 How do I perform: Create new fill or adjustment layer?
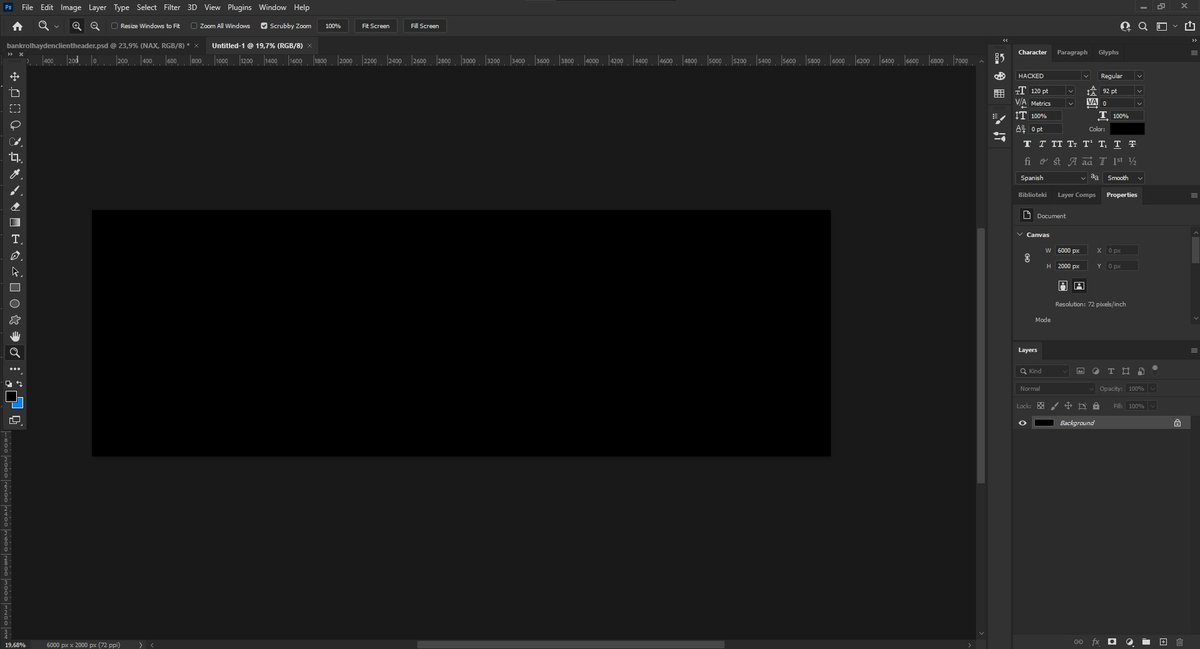coord(1129,641)
